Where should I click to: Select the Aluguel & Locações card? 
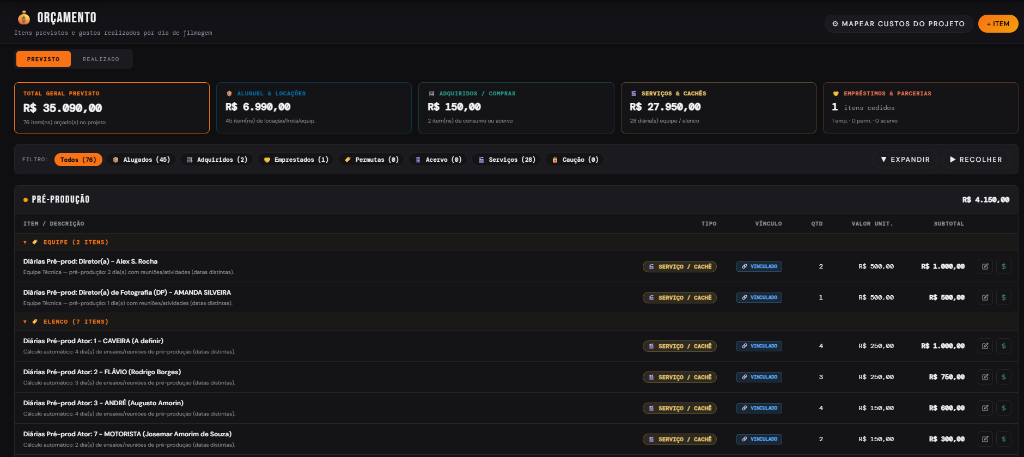(x=314, y=108)
